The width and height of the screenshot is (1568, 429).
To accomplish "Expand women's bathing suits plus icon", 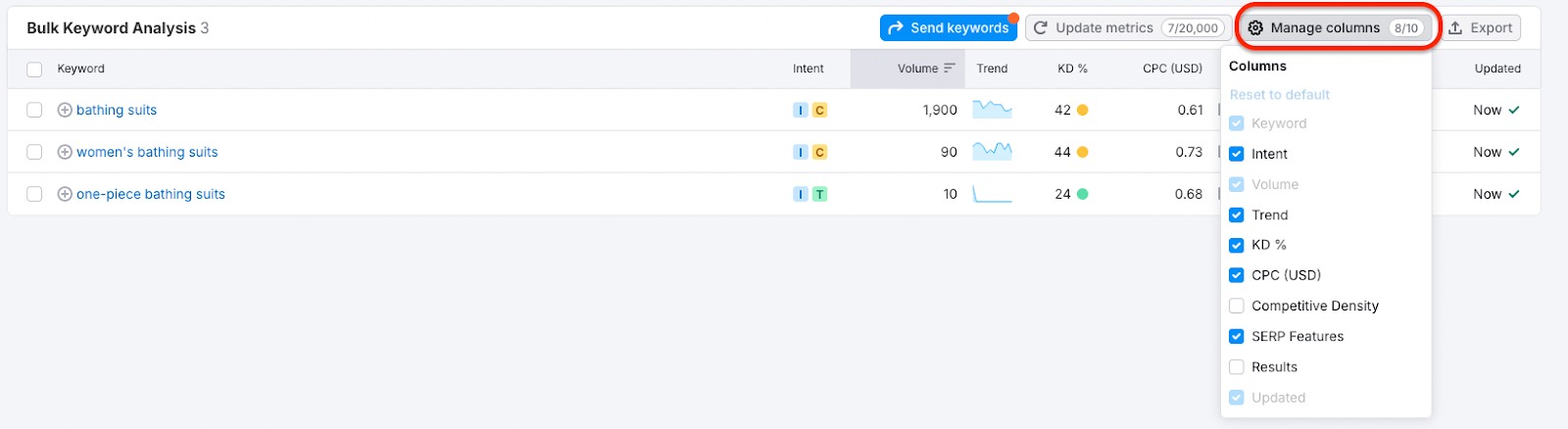I will (x=65, y=152).
